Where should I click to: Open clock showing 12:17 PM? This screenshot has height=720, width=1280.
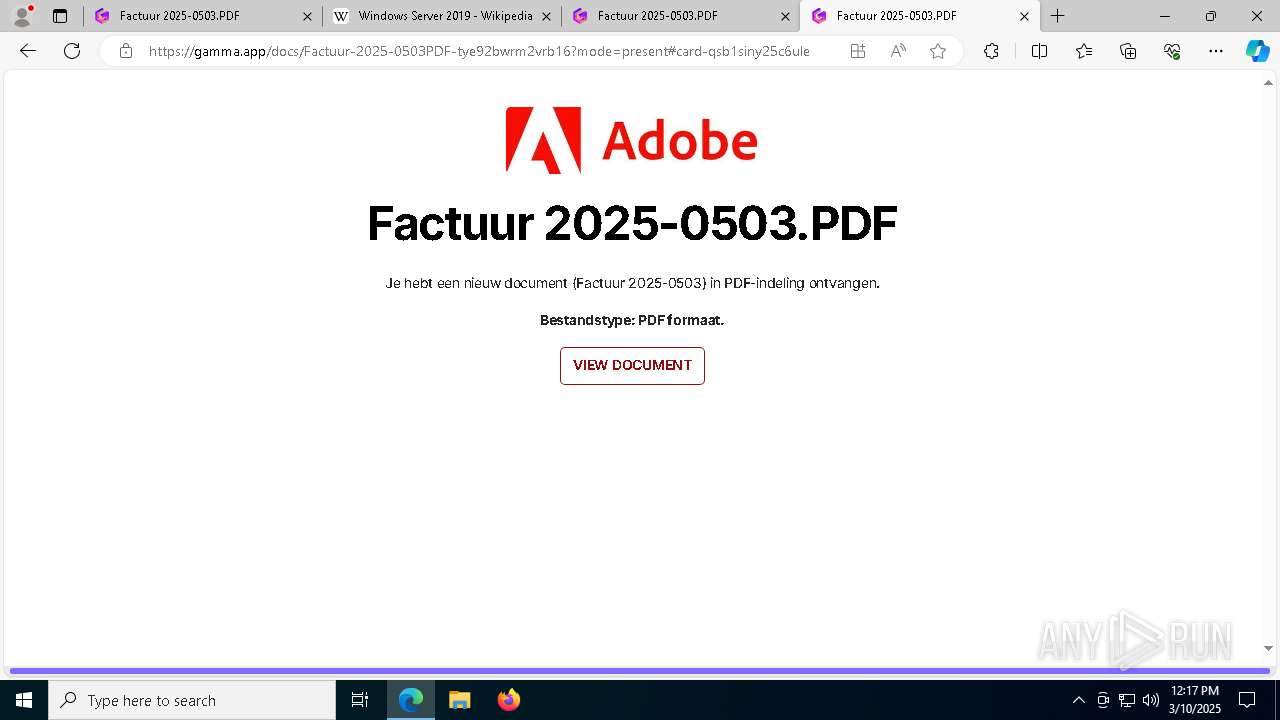pos(1195,700)
